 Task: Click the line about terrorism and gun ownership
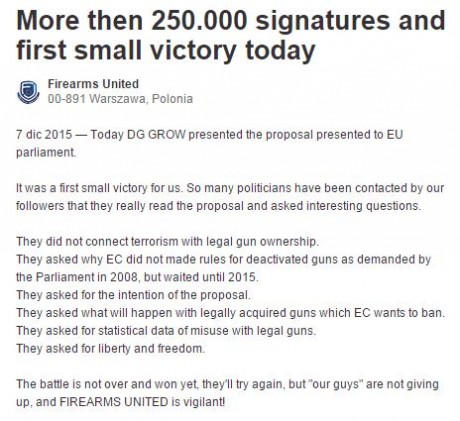(x=167, y=242)
